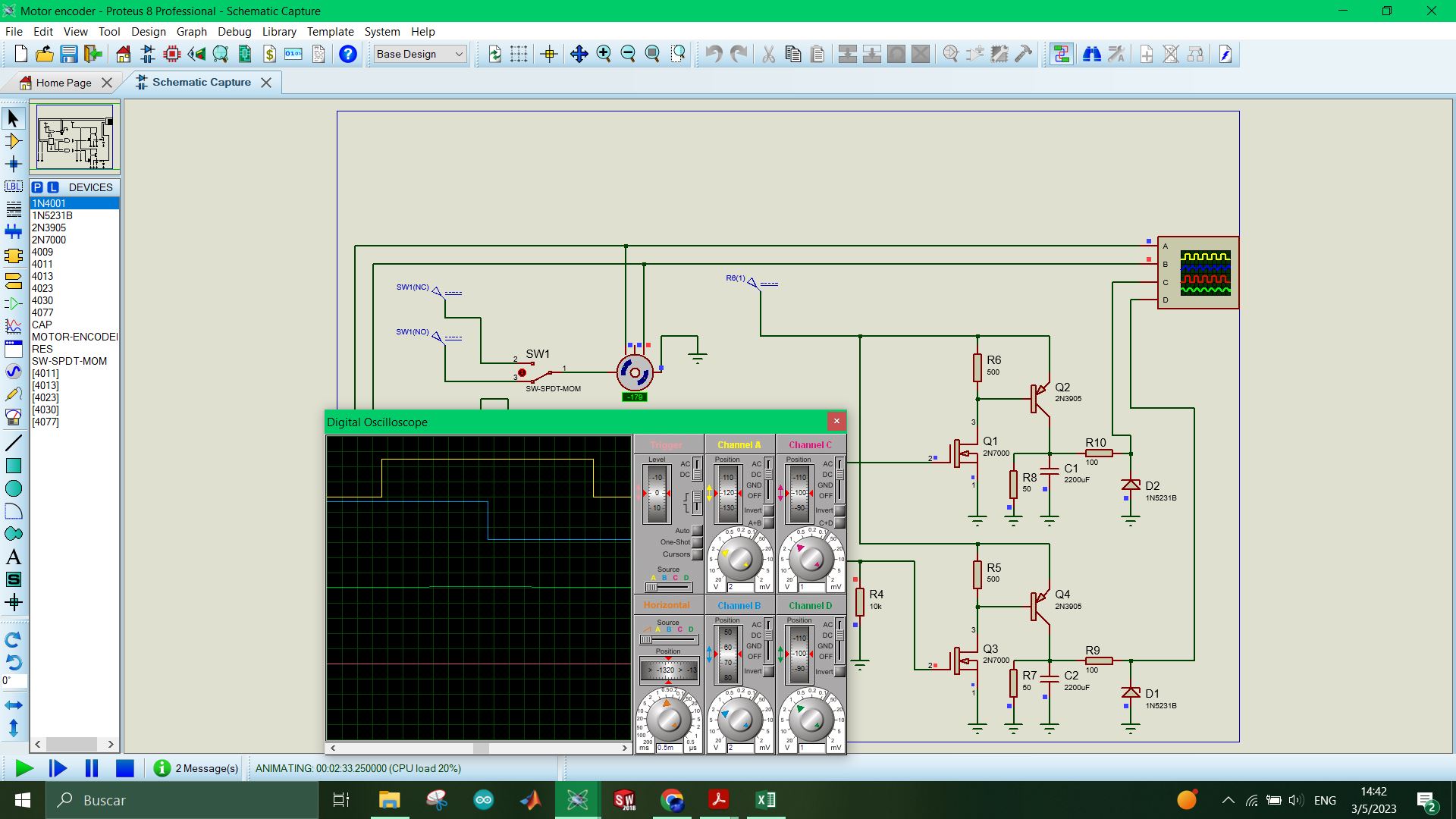The width and height of the screenshot is (1456, 819).
Task: Select the Junction dot mode tool
Action: point(14,164)
